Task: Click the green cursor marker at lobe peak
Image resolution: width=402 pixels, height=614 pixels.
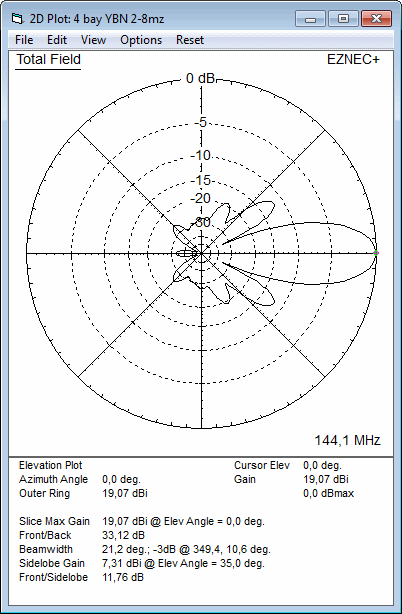Action: click(x=376, y=253)
